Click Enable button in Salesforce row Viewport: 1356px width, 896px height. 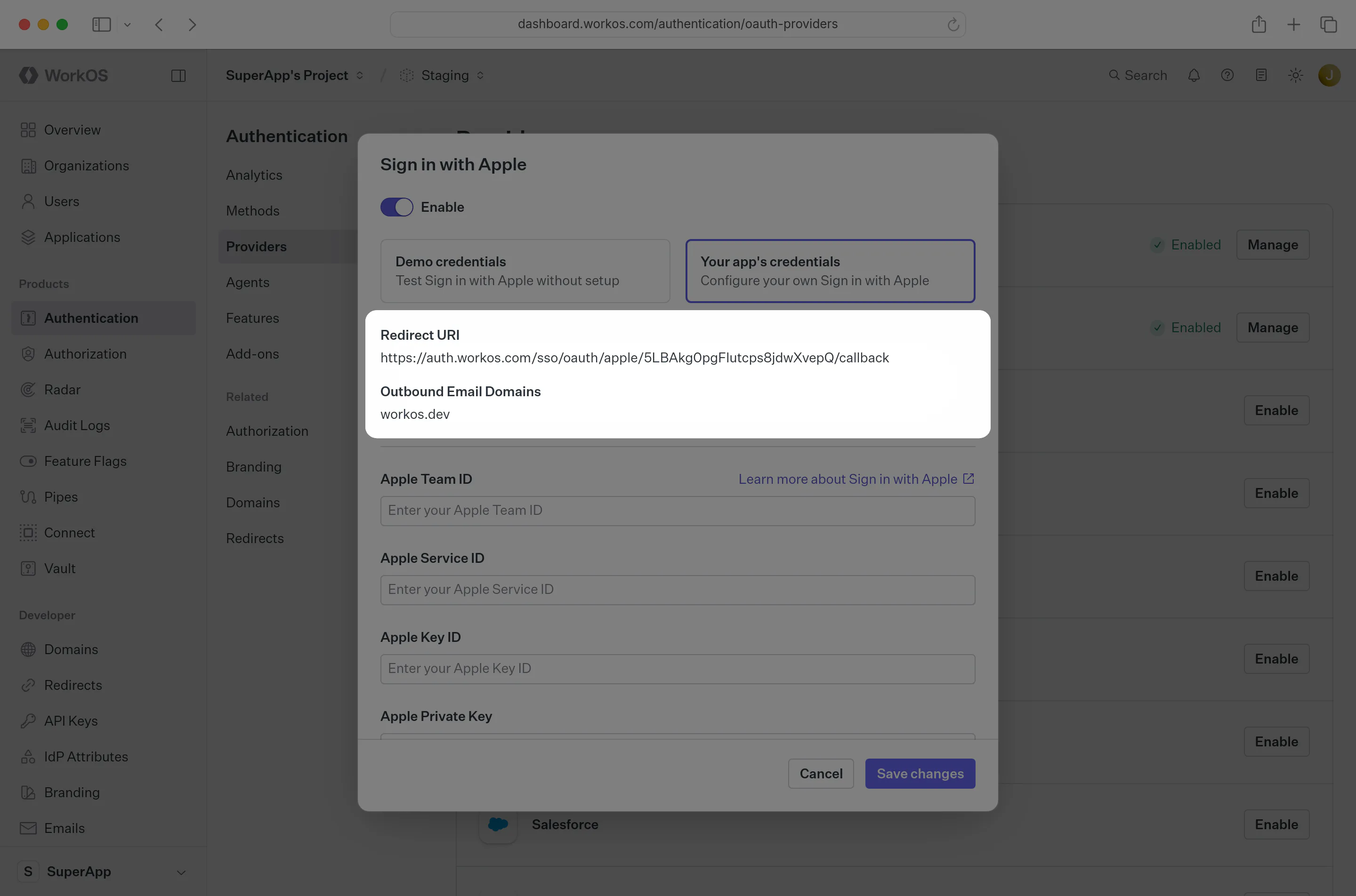tap(1276, 824)
